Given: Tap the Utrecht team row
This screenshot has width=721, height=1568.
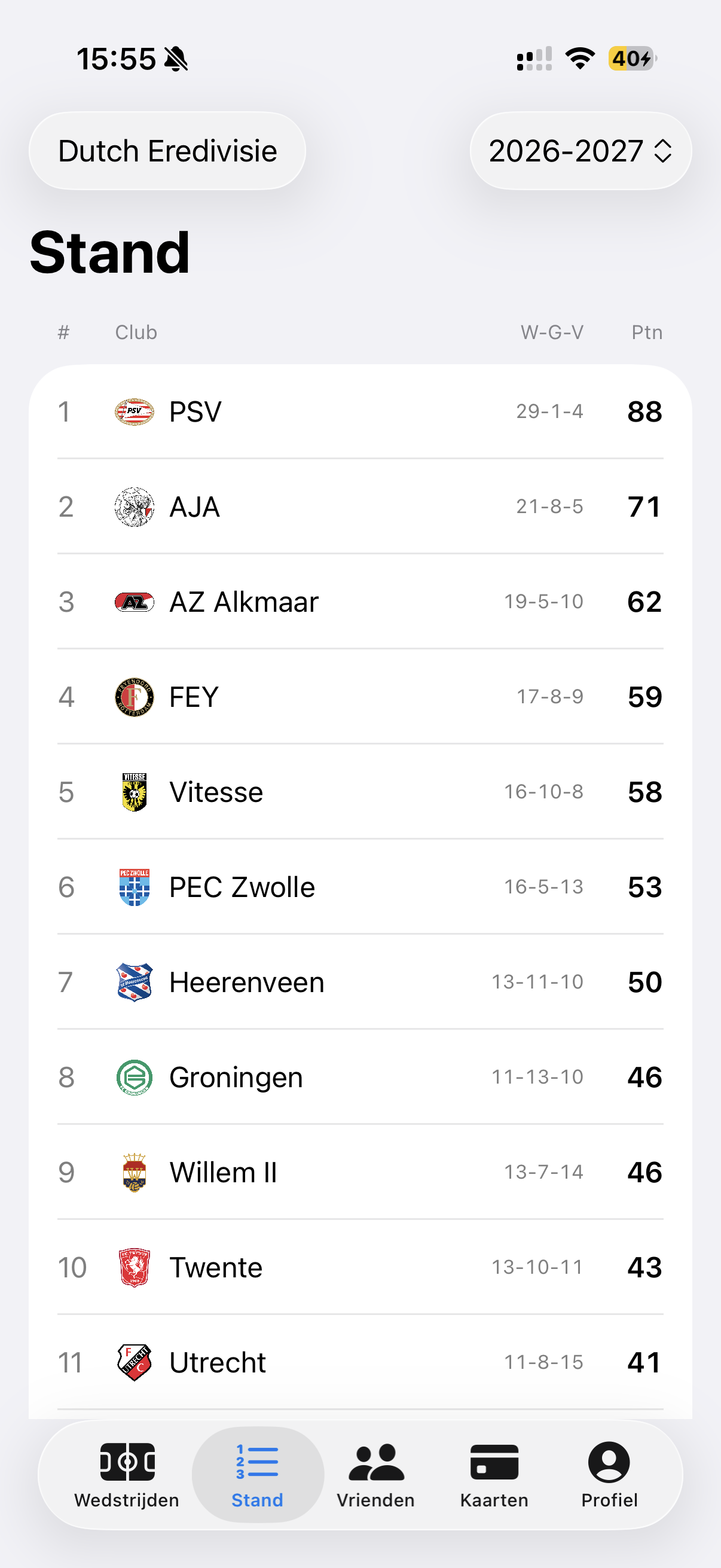Looking at the screenshot, I should pos(360,1362).
